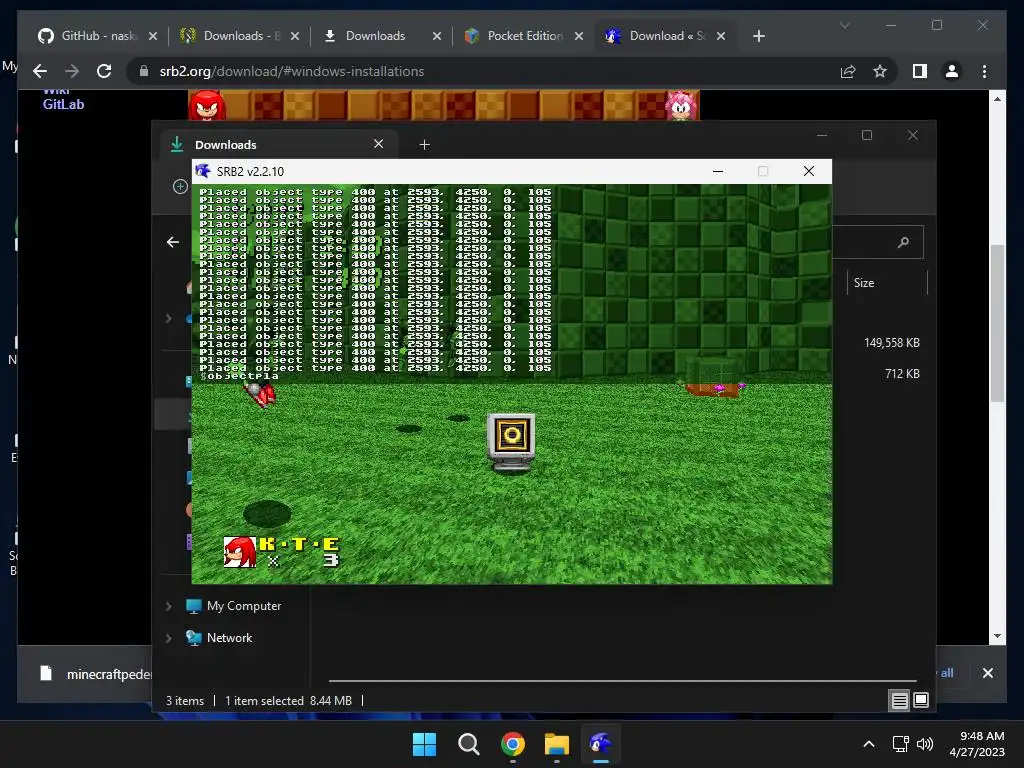This screenshot has width=1024, height=768.
Task: Click the ring monitor box in game
Action: (511, 441)
